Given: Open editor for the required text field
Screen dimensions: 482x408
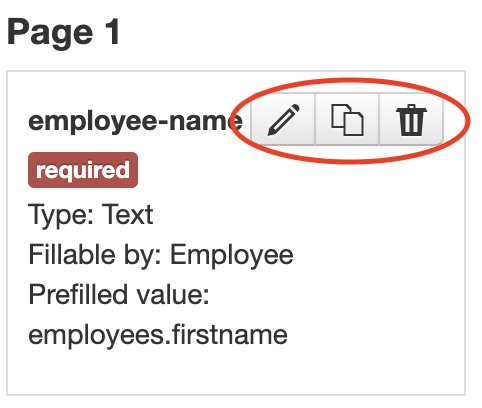Looking at the screenshot, I should point(283,119).
